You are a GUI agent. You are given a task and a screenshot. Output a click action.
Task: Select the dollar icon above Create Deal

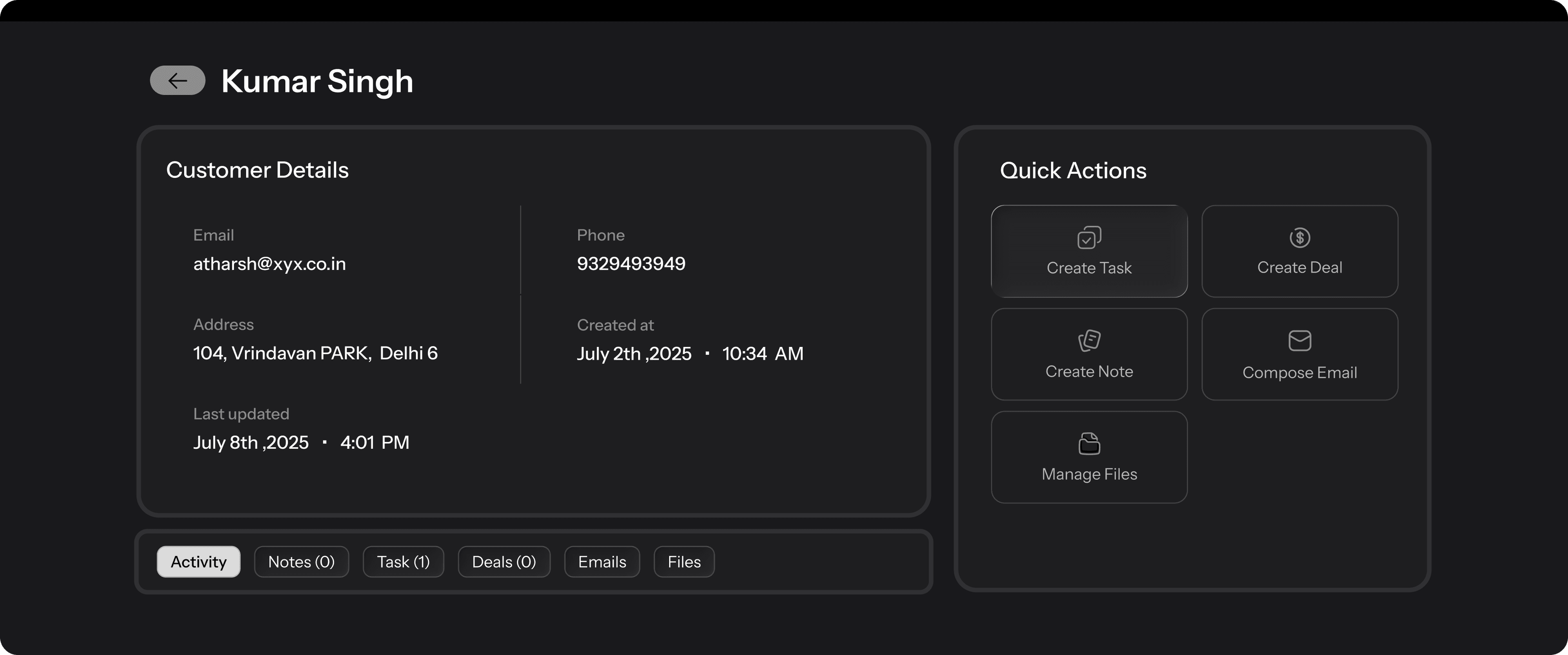click(1300, 237)
